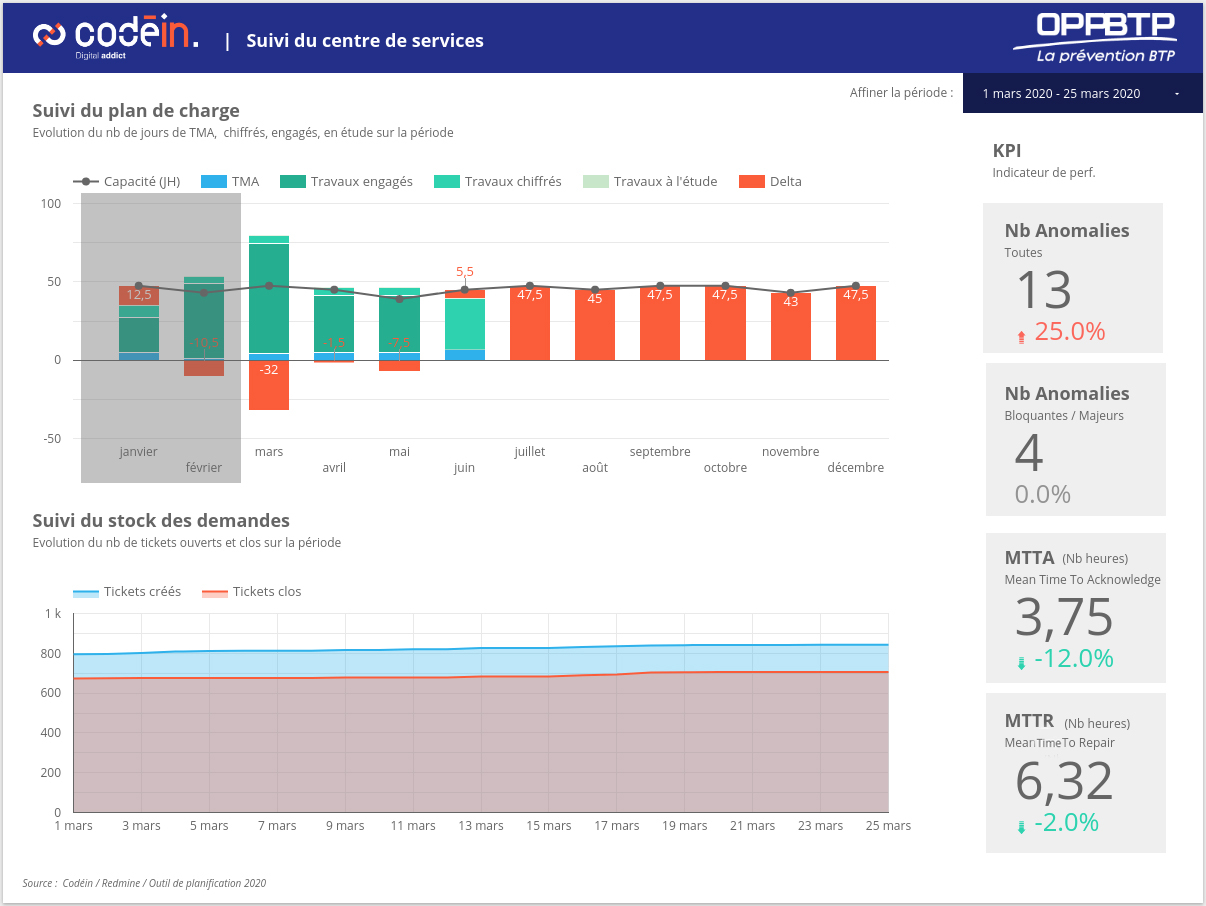Screen dimensions: 1206x906
Task: Click the capacity line point above décembre
Action: tap(855, 286)
